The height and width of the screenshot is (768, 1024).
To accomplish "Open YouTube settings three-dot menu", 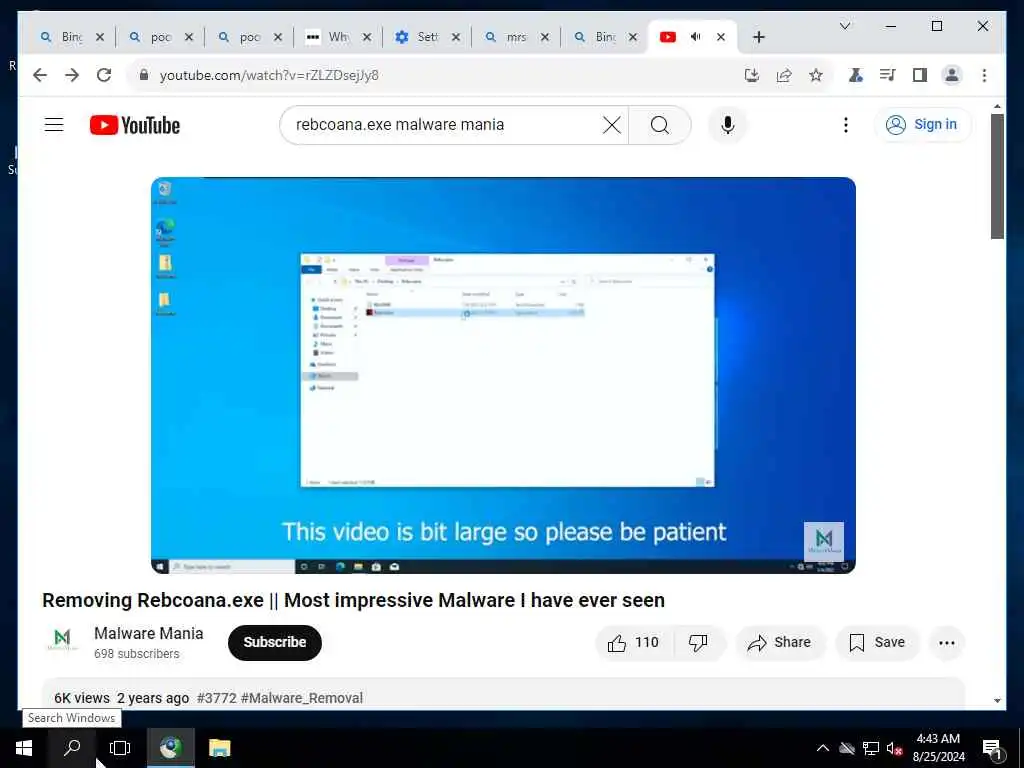I will [x=846, y=125].
